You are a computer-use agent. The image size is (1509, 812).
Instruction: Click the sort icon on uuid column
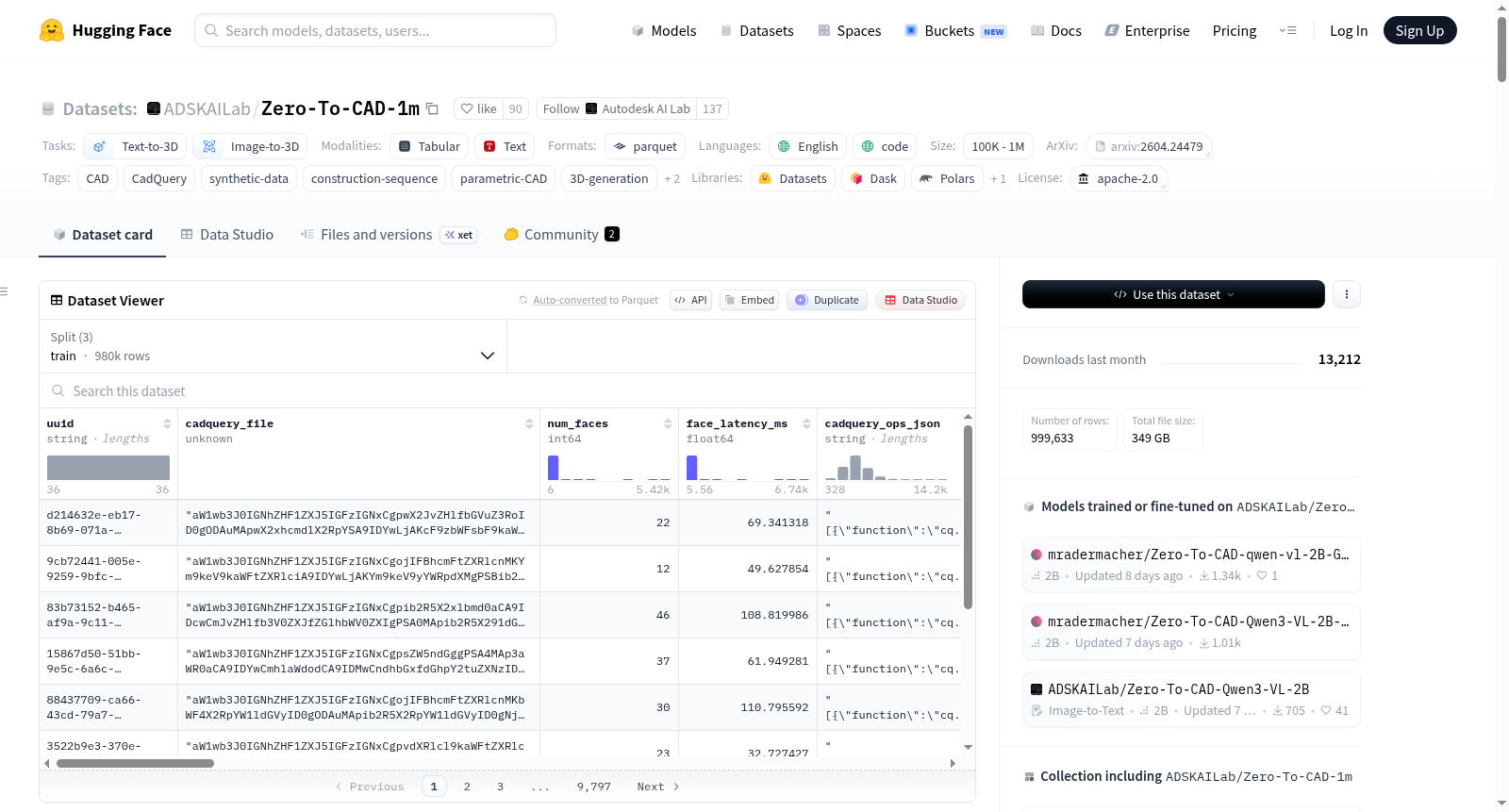click(167, 423)
